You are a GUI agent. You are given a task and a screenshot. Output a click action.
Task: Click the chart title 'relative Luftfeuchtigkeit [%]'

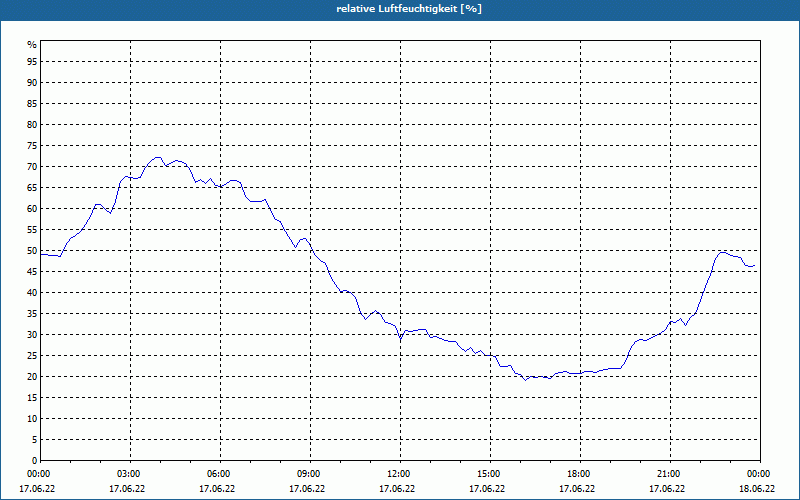pos(409,9)
